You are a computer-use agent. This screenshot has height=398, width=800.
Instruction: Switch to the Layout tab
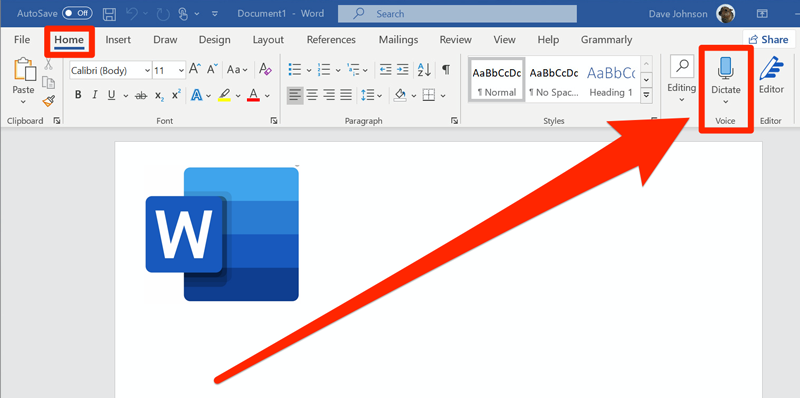(268, 40)
